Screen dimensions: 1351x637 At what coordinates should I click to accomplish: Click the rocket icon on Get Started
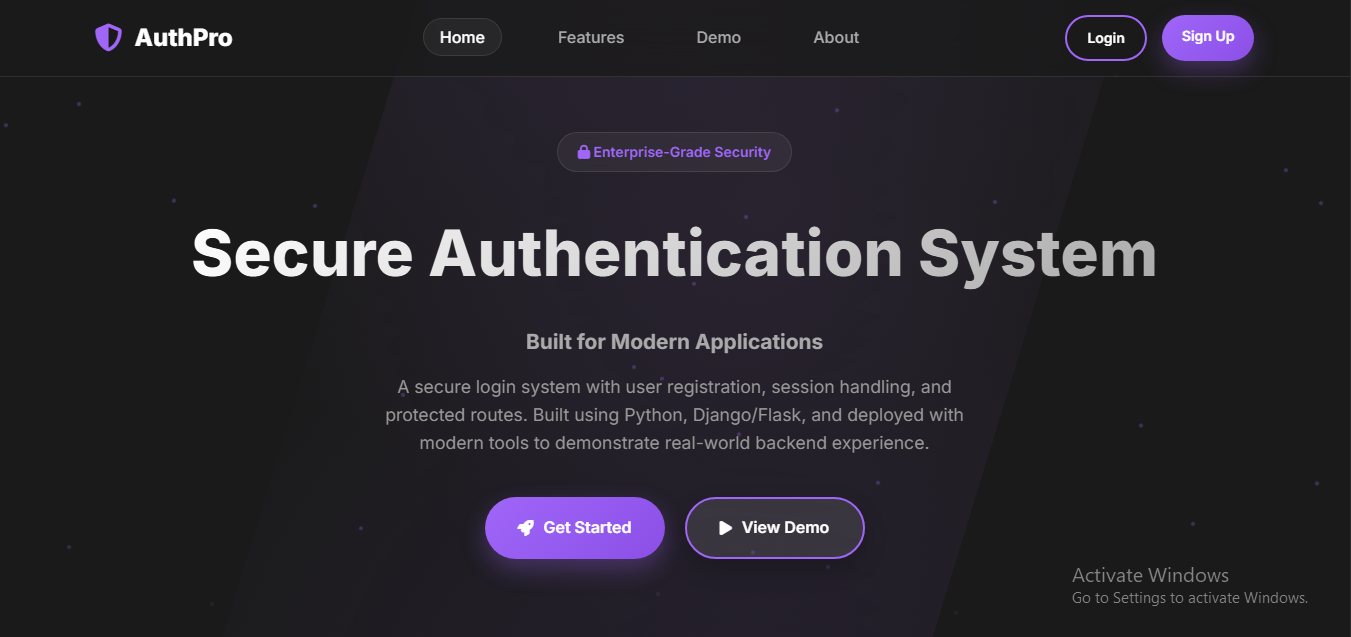[525, 528]
